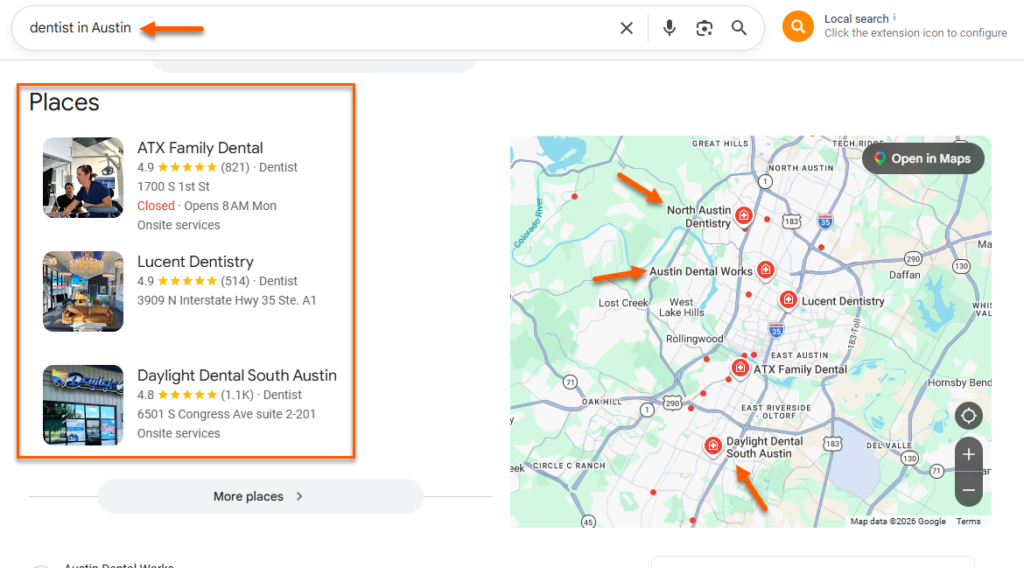
Task: Click the 'Rollingwood' map label
Action: 694,339
